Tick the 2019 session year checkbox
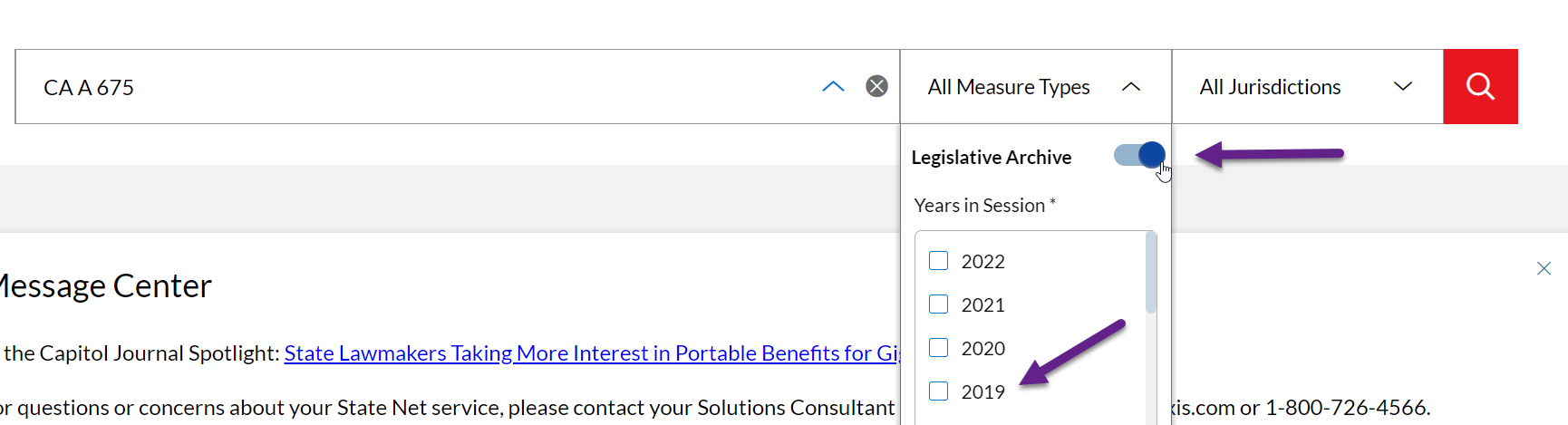This screenshot has width=1568, height=425. click(x=939, y=391)
